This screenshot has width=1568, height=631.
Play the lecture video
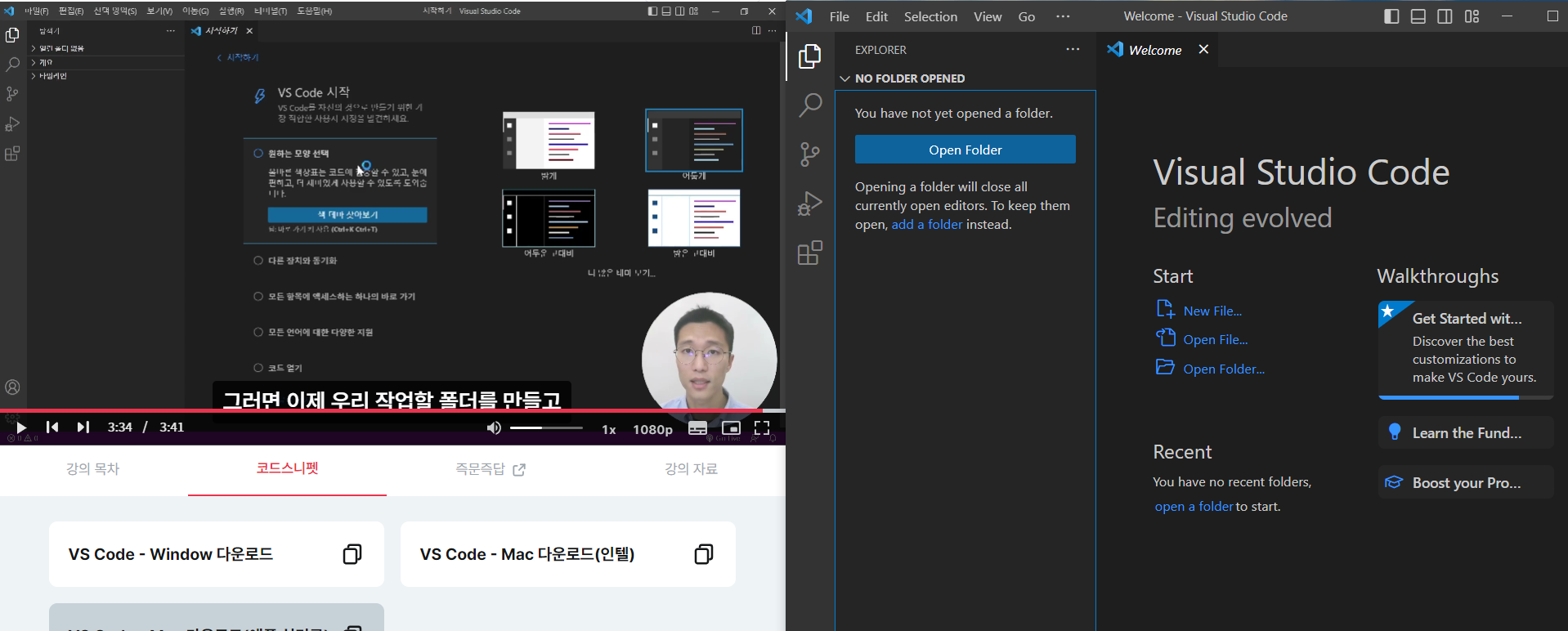pyautogui.click(x=21, y=427)
